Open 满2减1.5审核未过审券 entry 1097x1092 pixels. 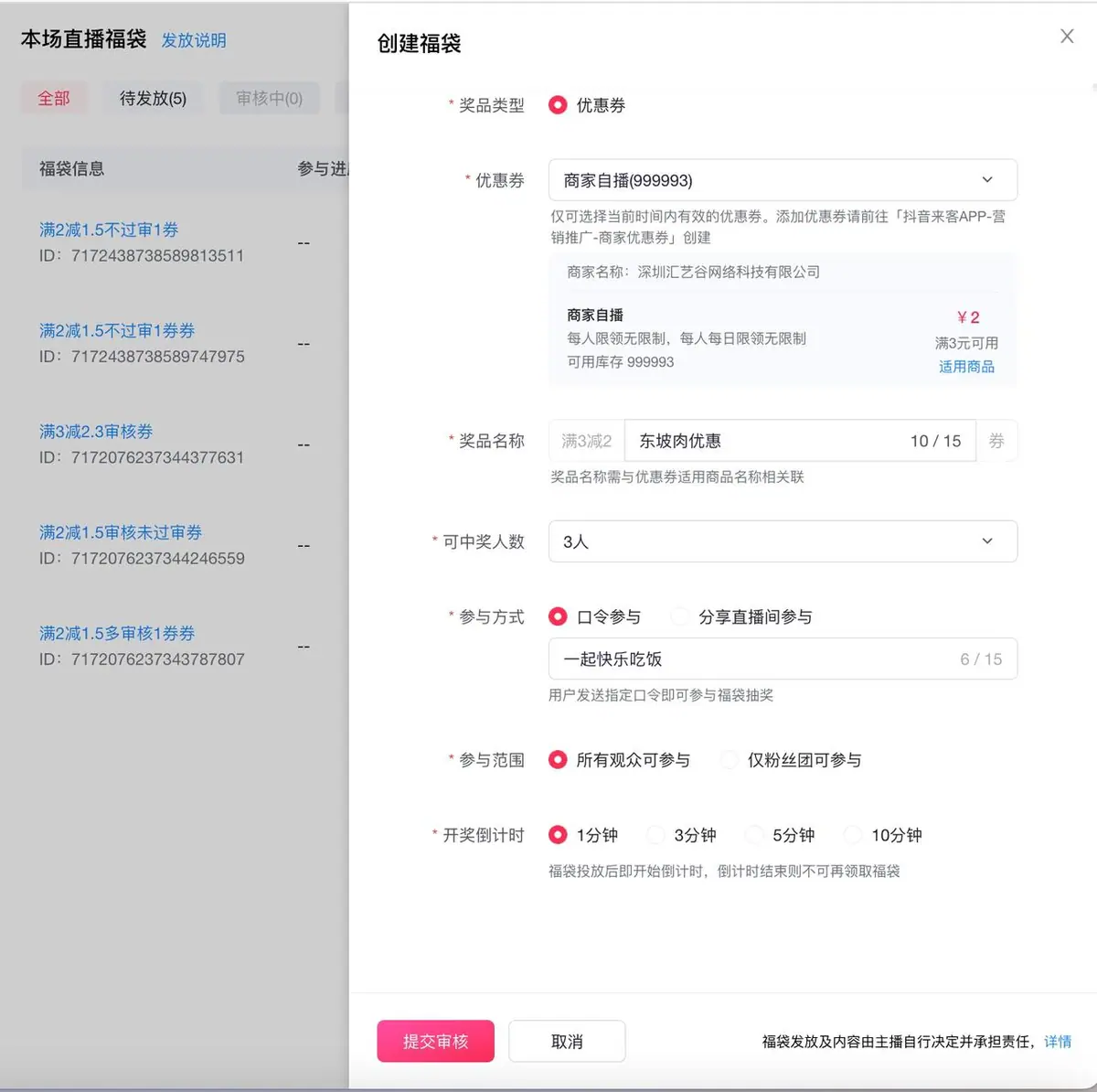121,532
